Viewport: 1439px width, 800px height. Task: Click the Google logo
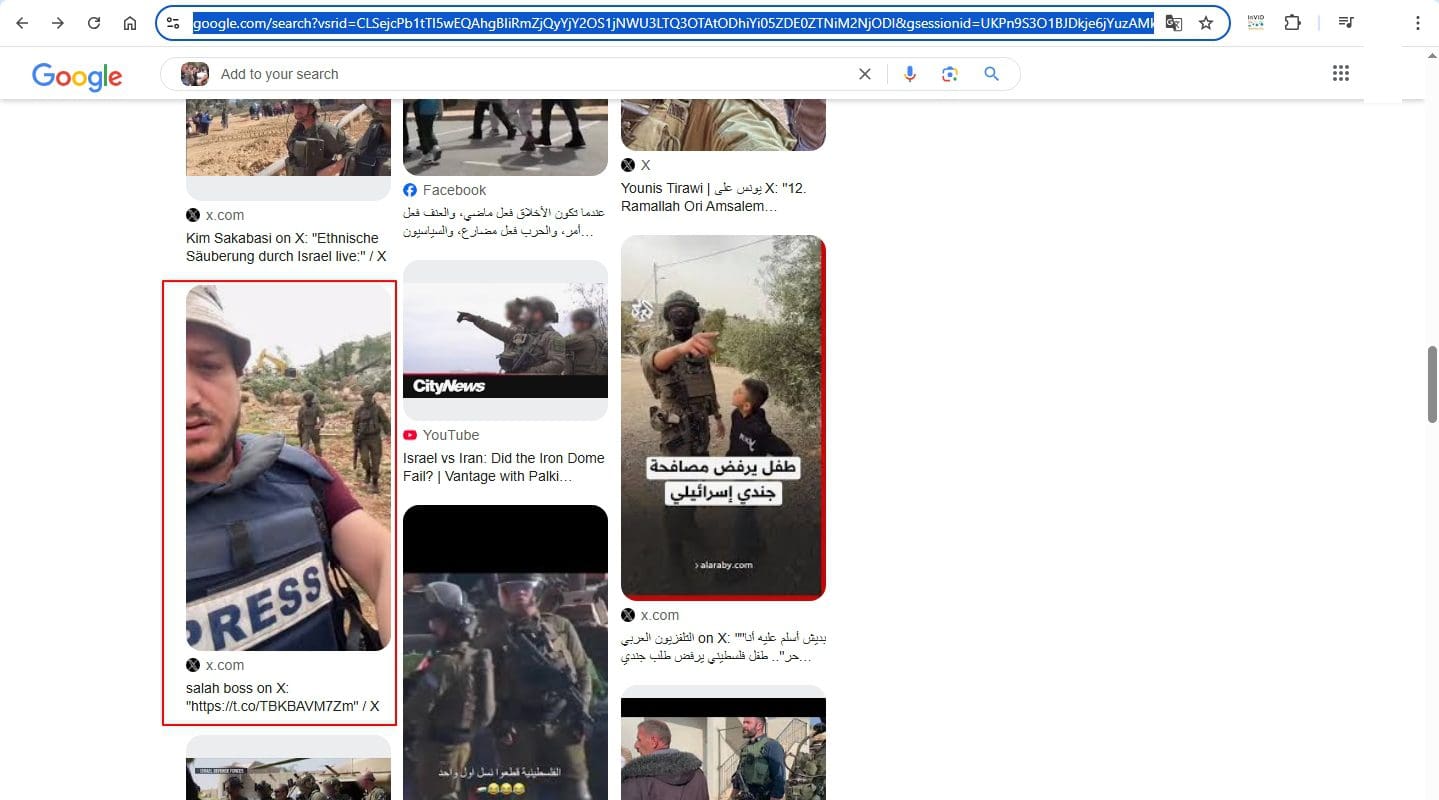tap(77, 76)
